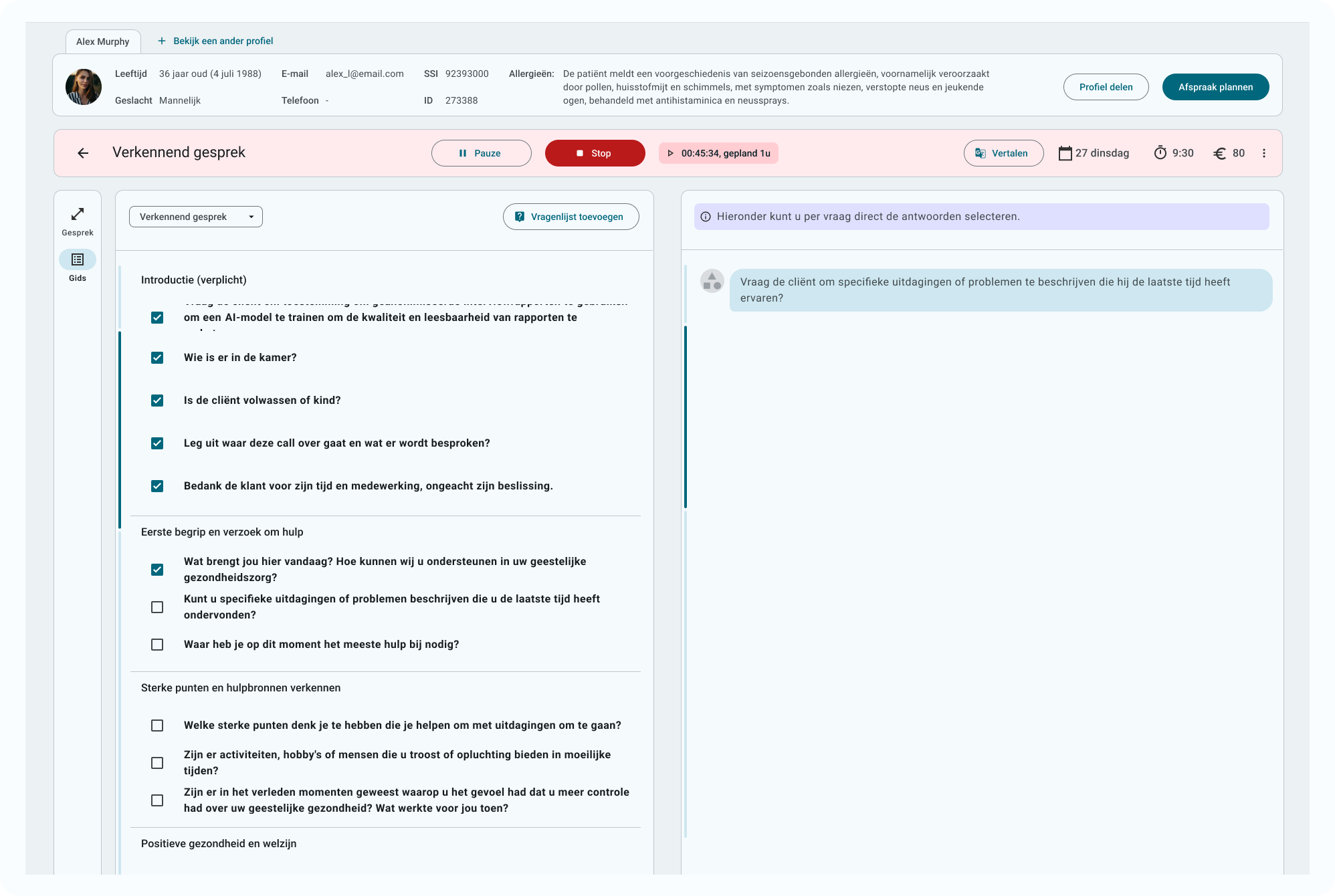Image resolution: width=1335 pixels, height=896 pixels.
Task: Click the info icon in the purple banner
Action: point(706,217)
